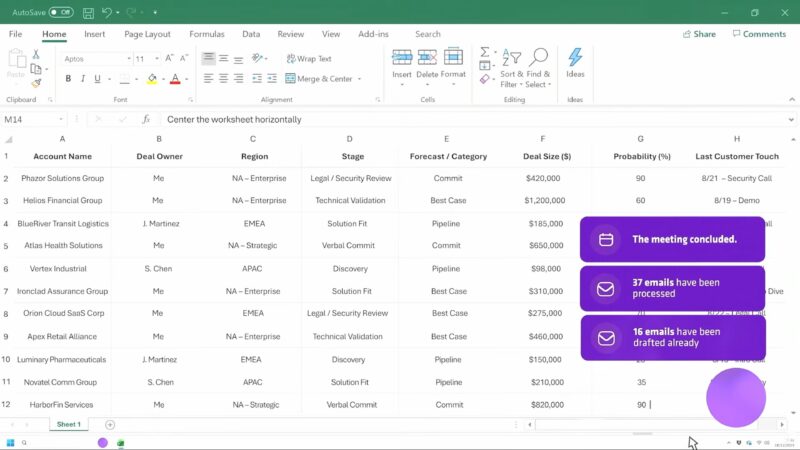The image size is (800, 450).
Task: Click the Clear eraser icon
Action: pyautogui.click(x=485, y=79)
